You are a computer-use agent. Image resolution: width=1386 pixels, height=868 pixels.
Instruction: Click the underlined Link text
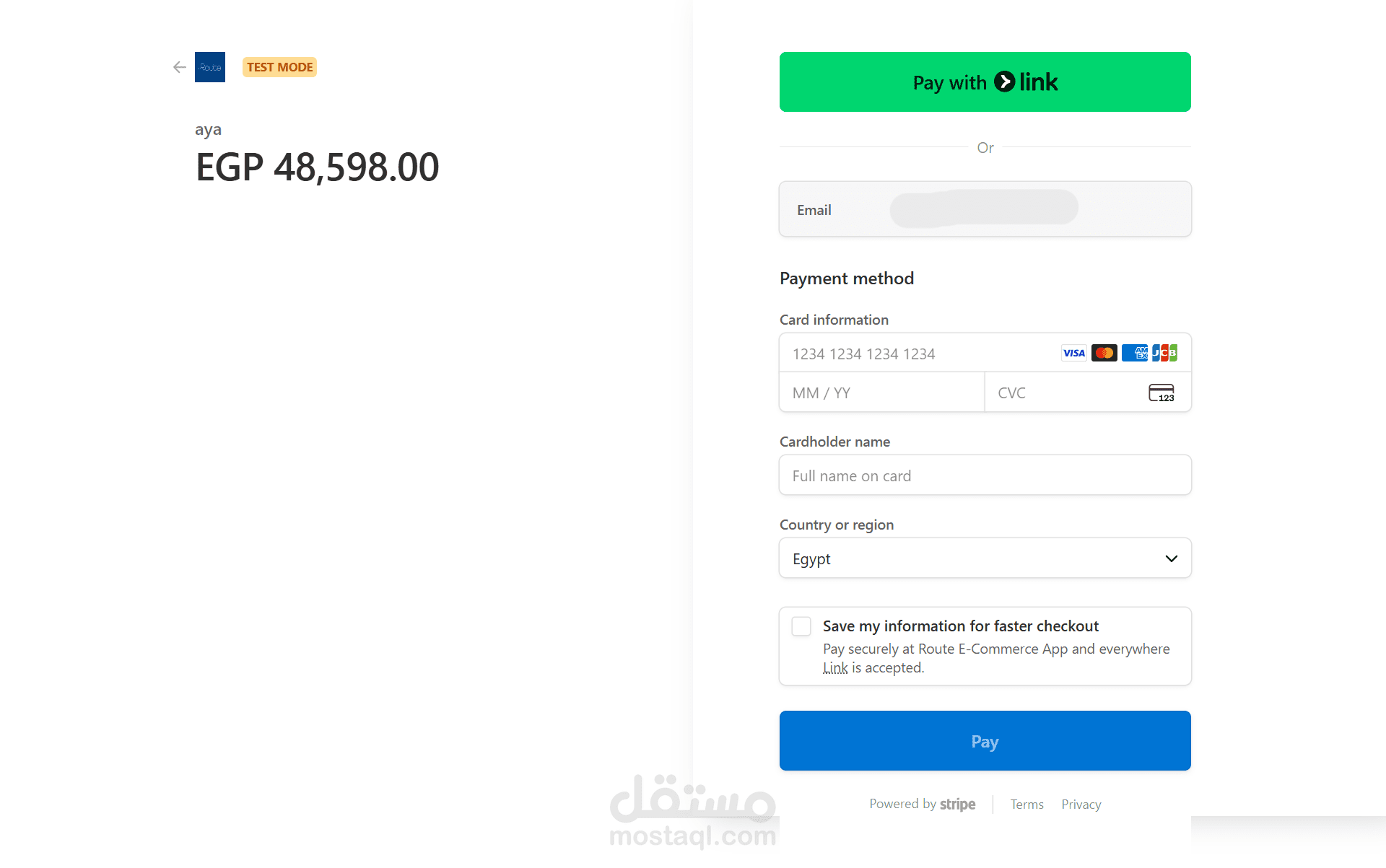[835, 668]
